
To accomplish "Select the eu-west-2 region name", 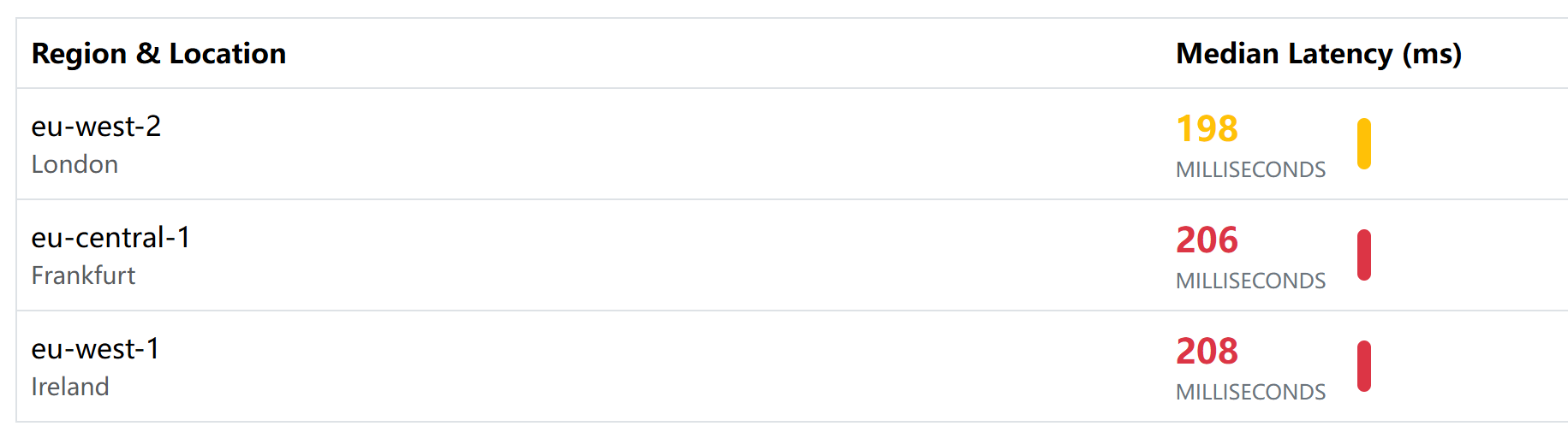I will tap(96, 127).
